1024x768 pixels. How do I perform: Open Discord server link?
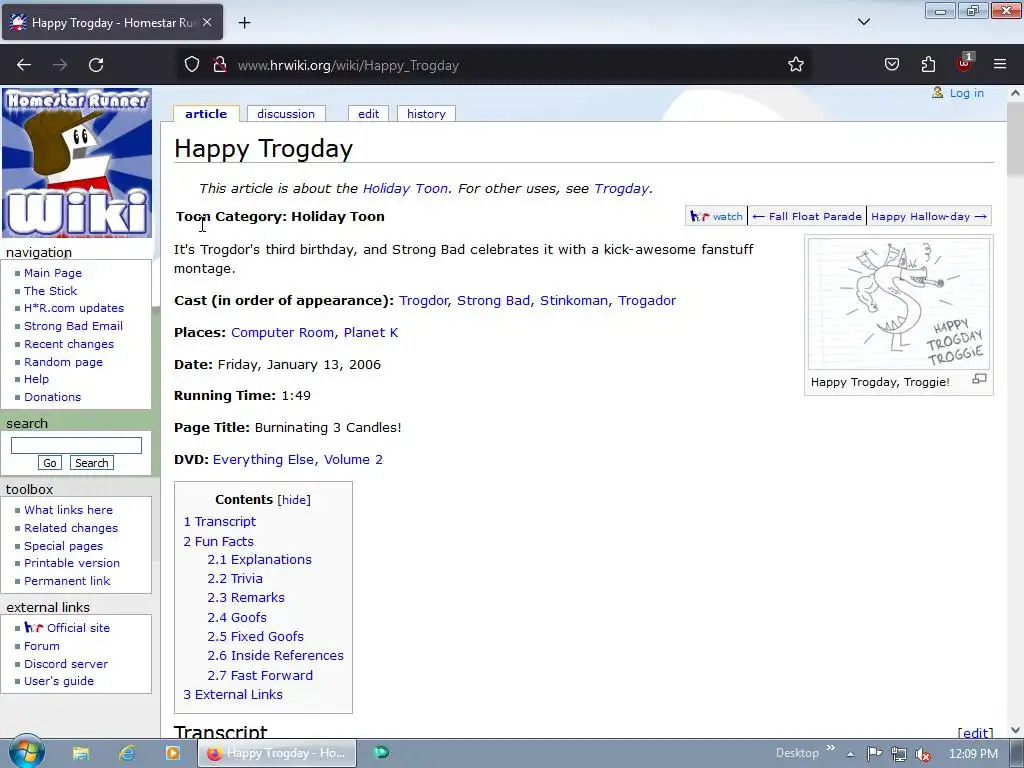(66, 664)
